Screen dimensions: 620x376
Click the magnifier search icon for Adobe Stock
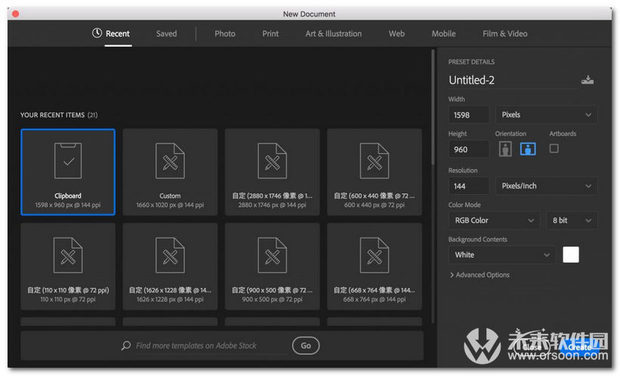pyautogui.click(x=126, y=346)
